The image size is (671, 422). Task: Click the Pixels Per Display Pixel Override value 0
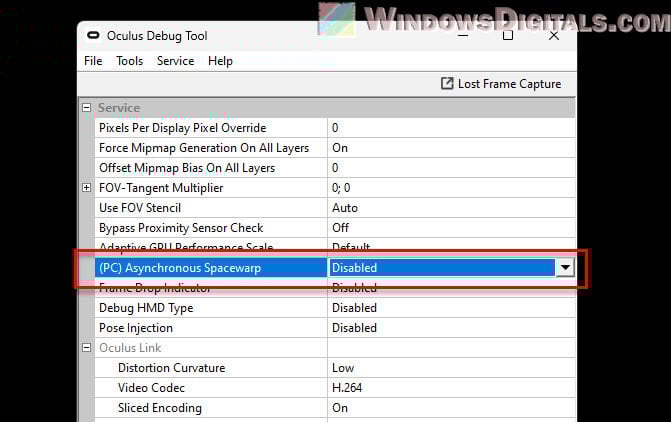coord(335,128)
